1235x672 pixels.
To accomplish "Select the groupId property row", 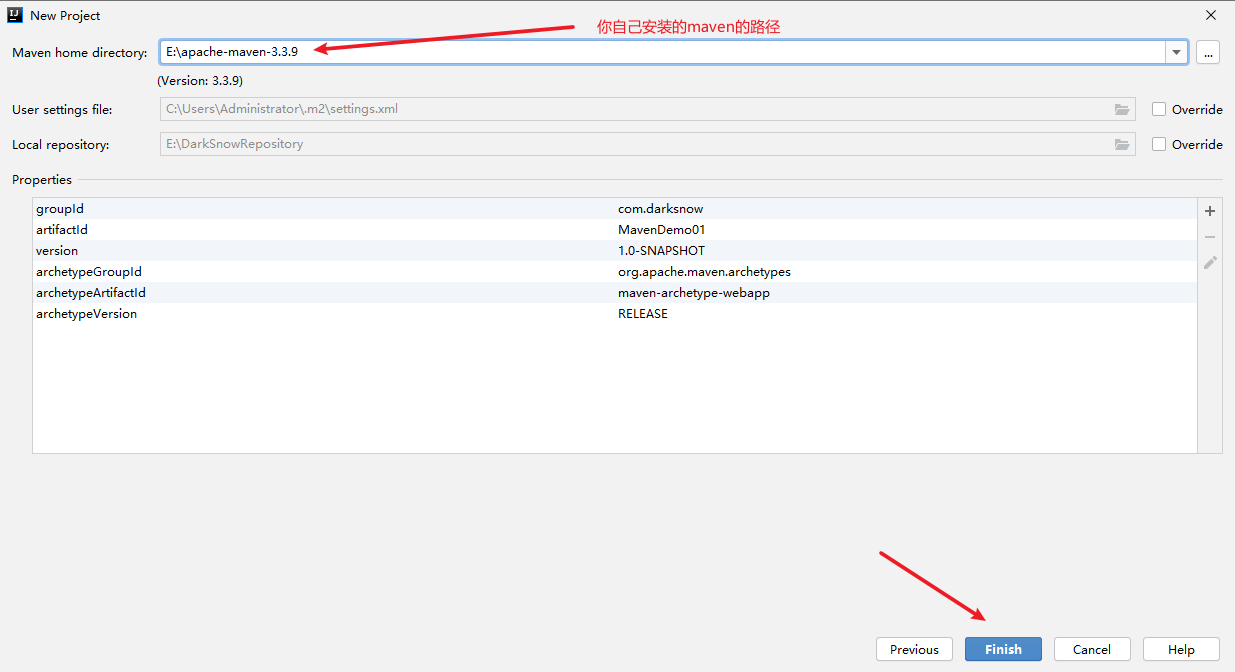I will tap(615, 209).
